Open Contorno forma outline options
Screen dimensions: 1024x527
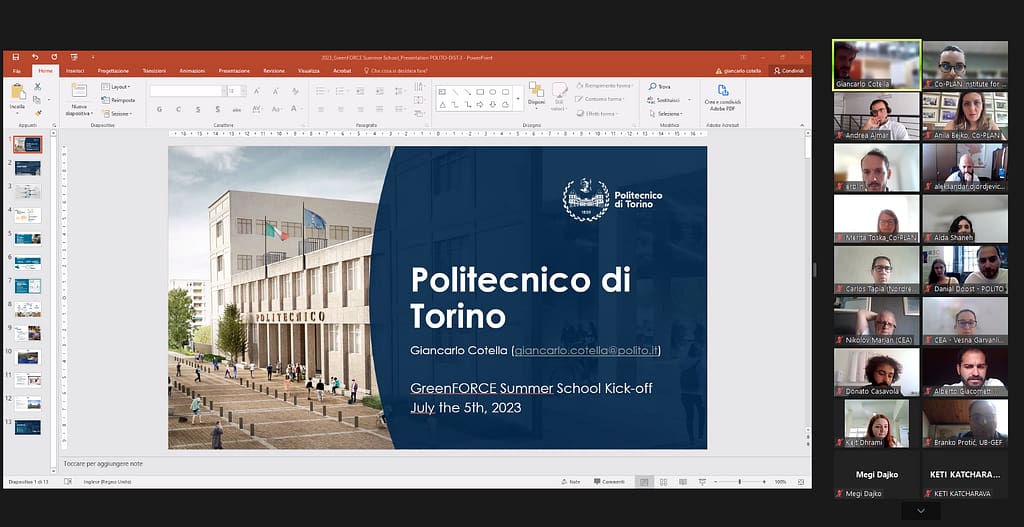click(x=601, y=99)
